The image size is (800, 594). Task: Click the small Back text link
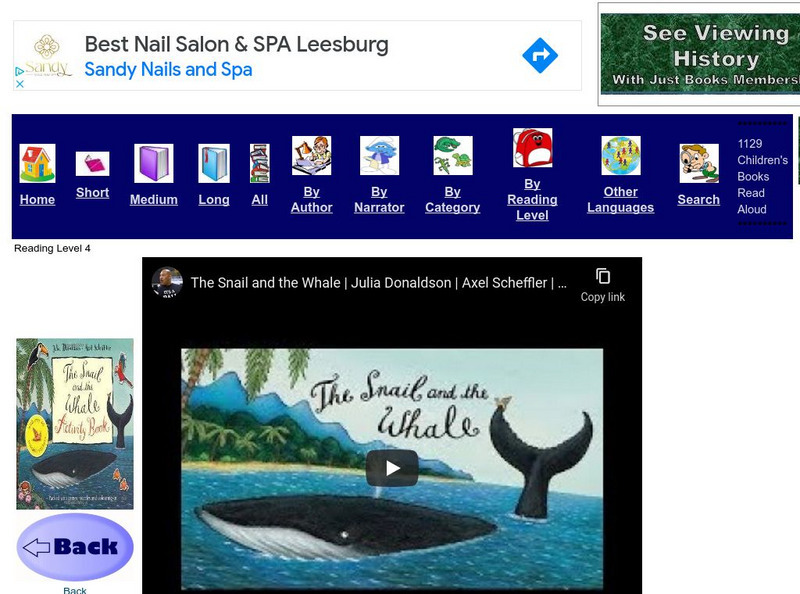point(74,590)
